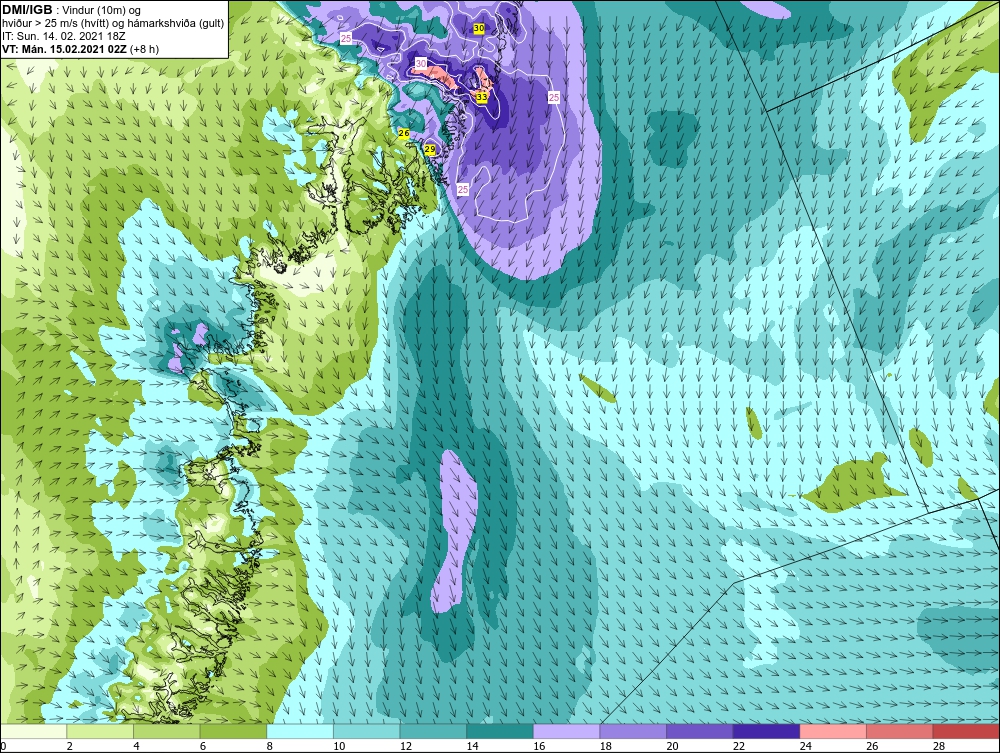Select the 6–8 m/s olive green legend swatch
This screenshot has height=753, width=1000.
click(x=233, y=731)
